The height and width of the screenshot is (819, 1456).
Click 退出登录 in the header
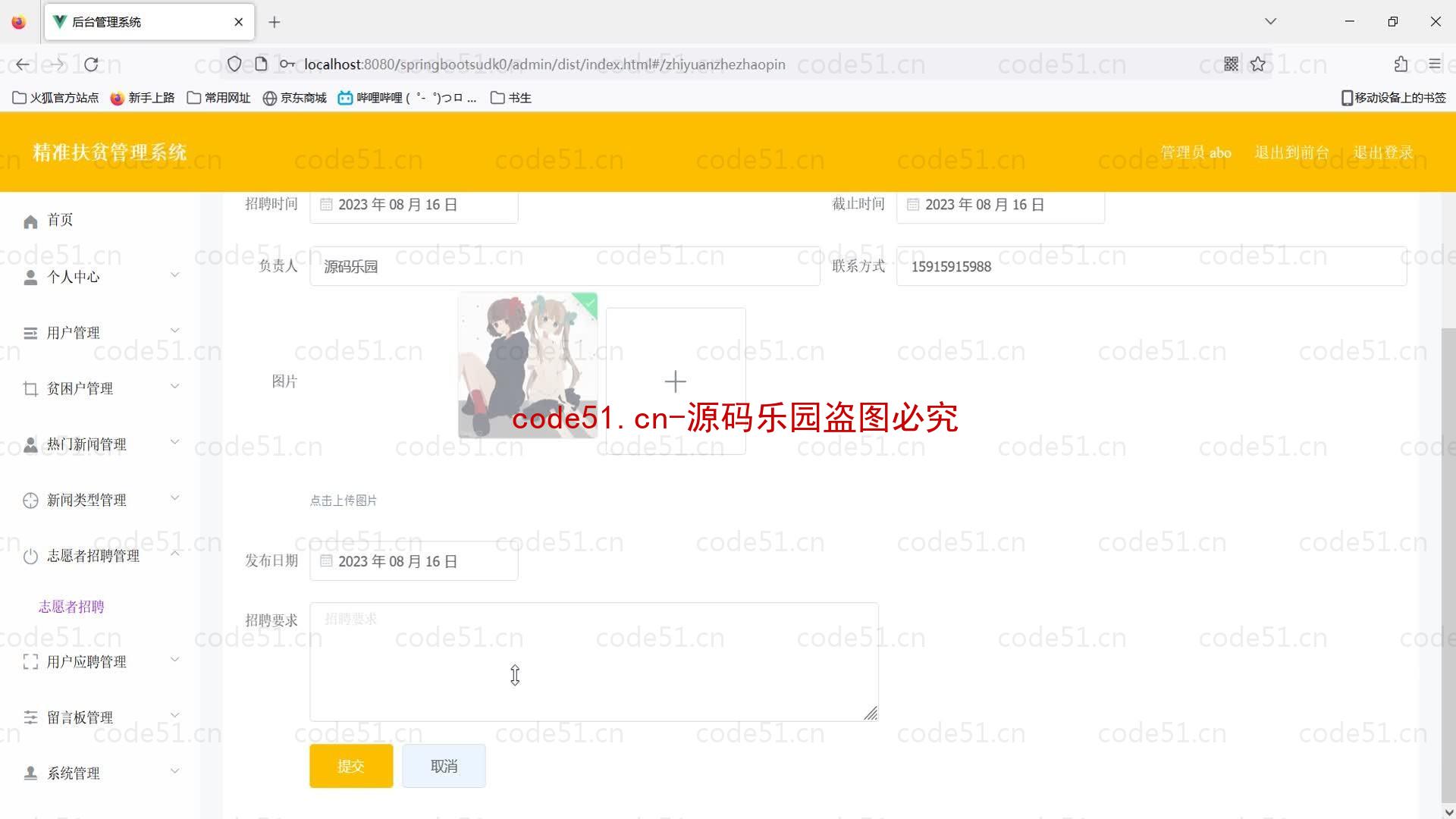(x=1383, y=152)
